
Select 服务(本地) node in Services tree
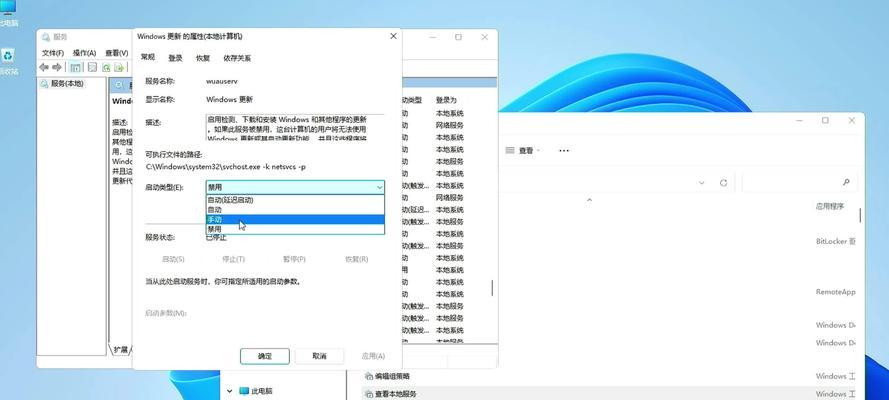tap(62, 83)
